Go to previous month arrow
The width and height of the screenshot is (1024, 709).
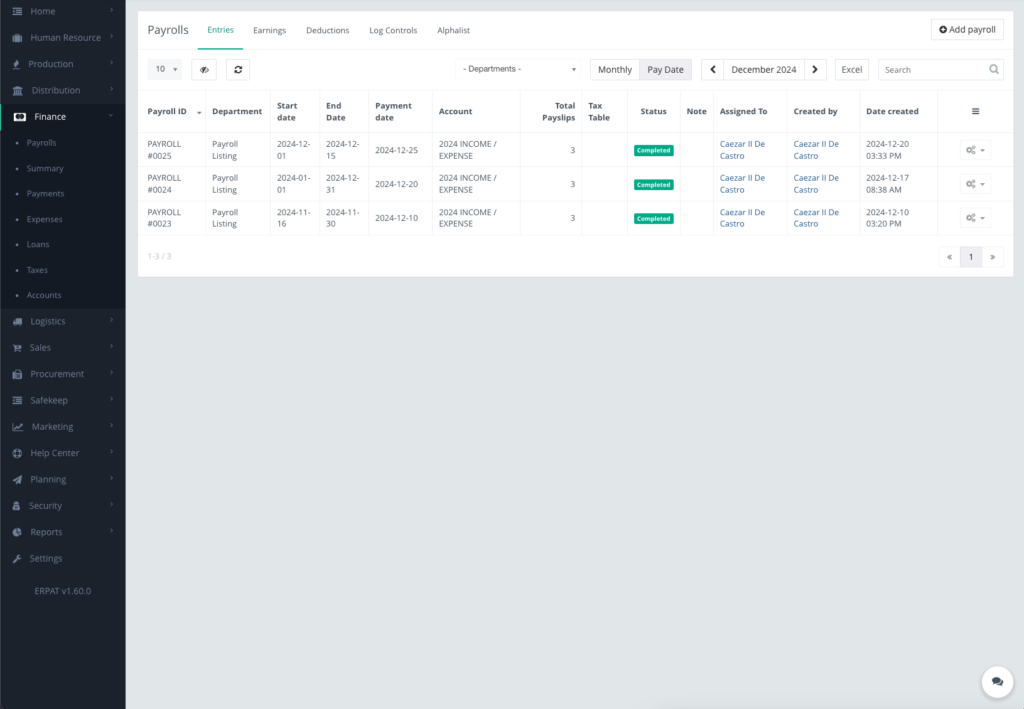pos(712,70)
